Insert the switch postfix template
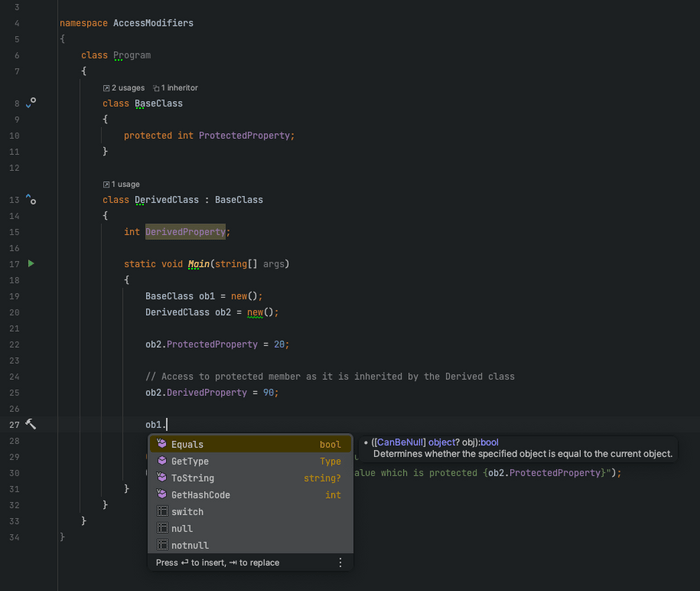This screenshot has width=700, height=591. coord(250,512)
